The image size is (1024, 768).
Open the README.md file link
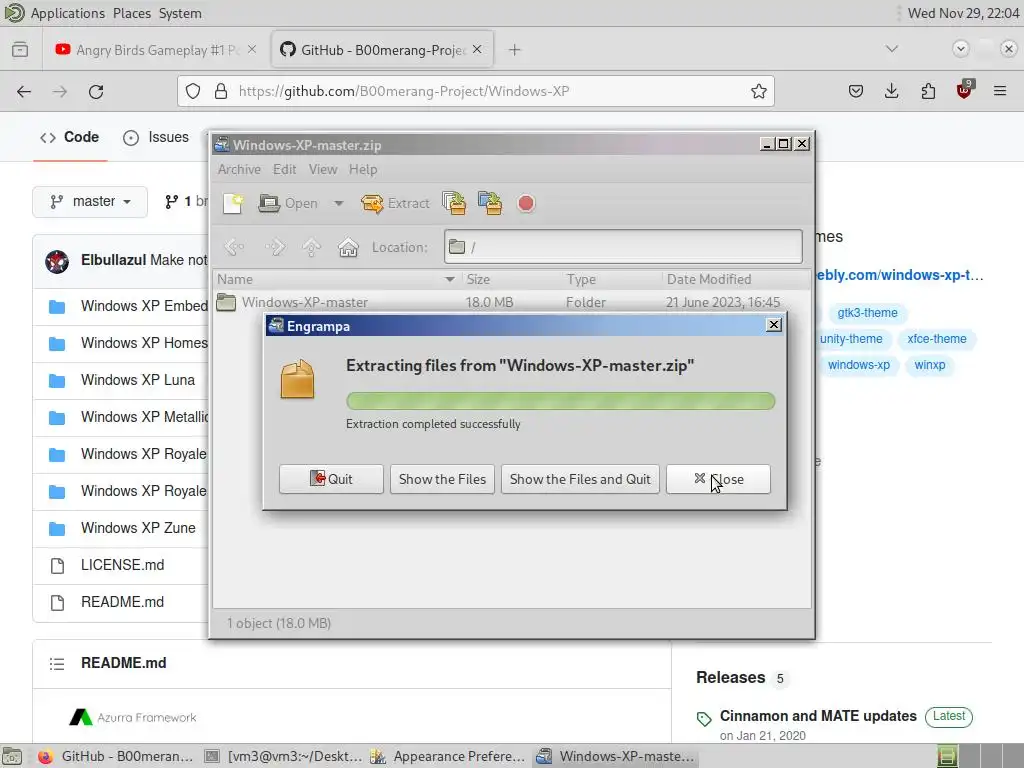tap(122, 602)
